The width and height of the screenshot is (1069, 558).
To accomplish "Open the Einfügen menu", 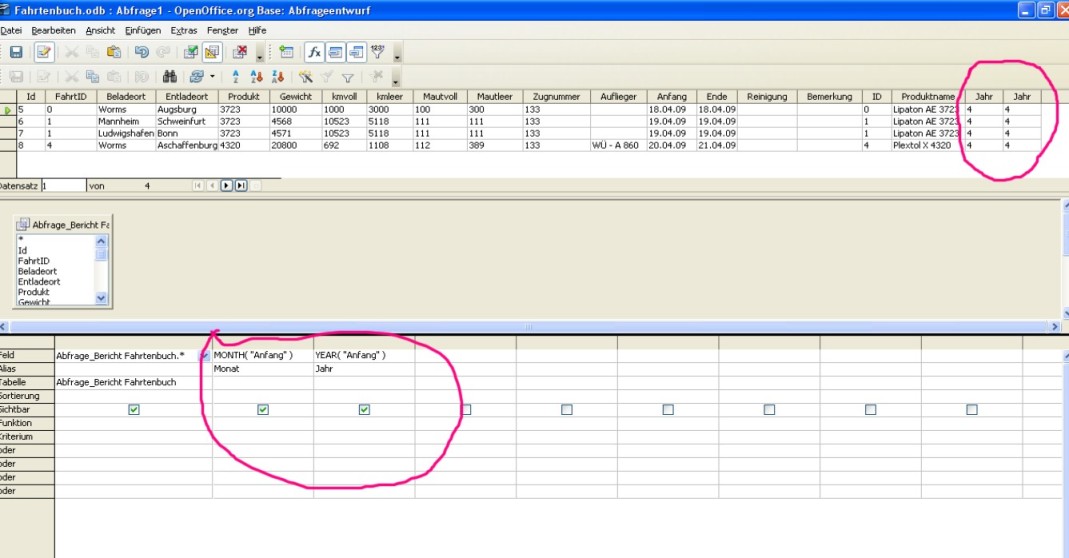I will [142, 31].
